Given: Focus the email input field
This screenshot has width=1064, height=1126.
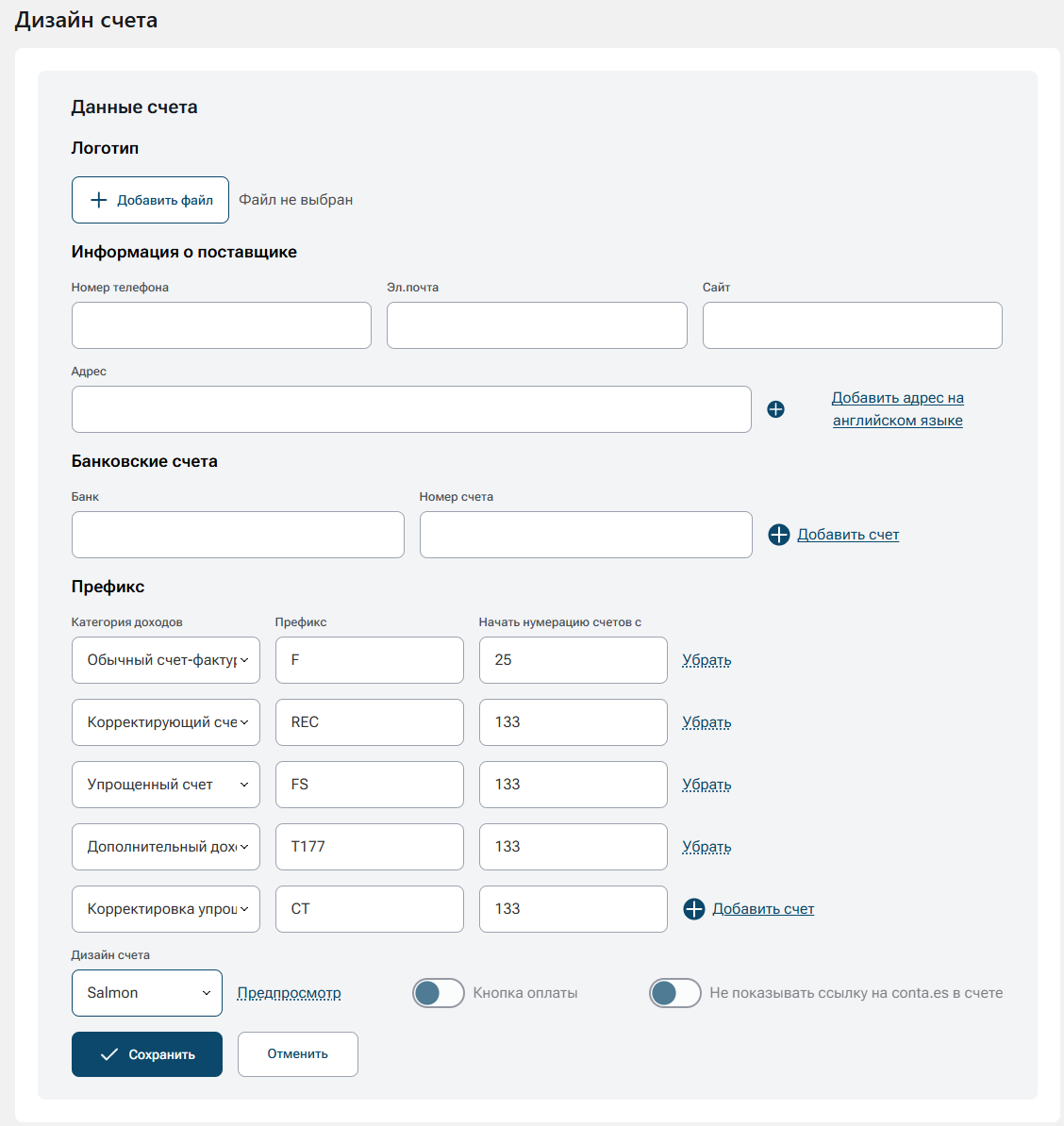Looking at the screenshot, I should 537,325.
